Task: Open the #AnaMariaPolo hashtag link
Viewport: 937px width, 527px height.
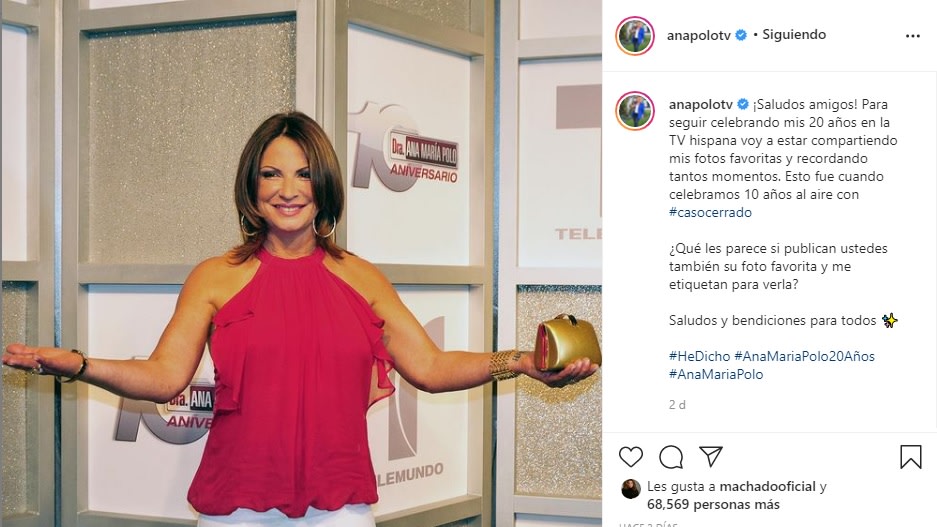Action: pos(716,374)
